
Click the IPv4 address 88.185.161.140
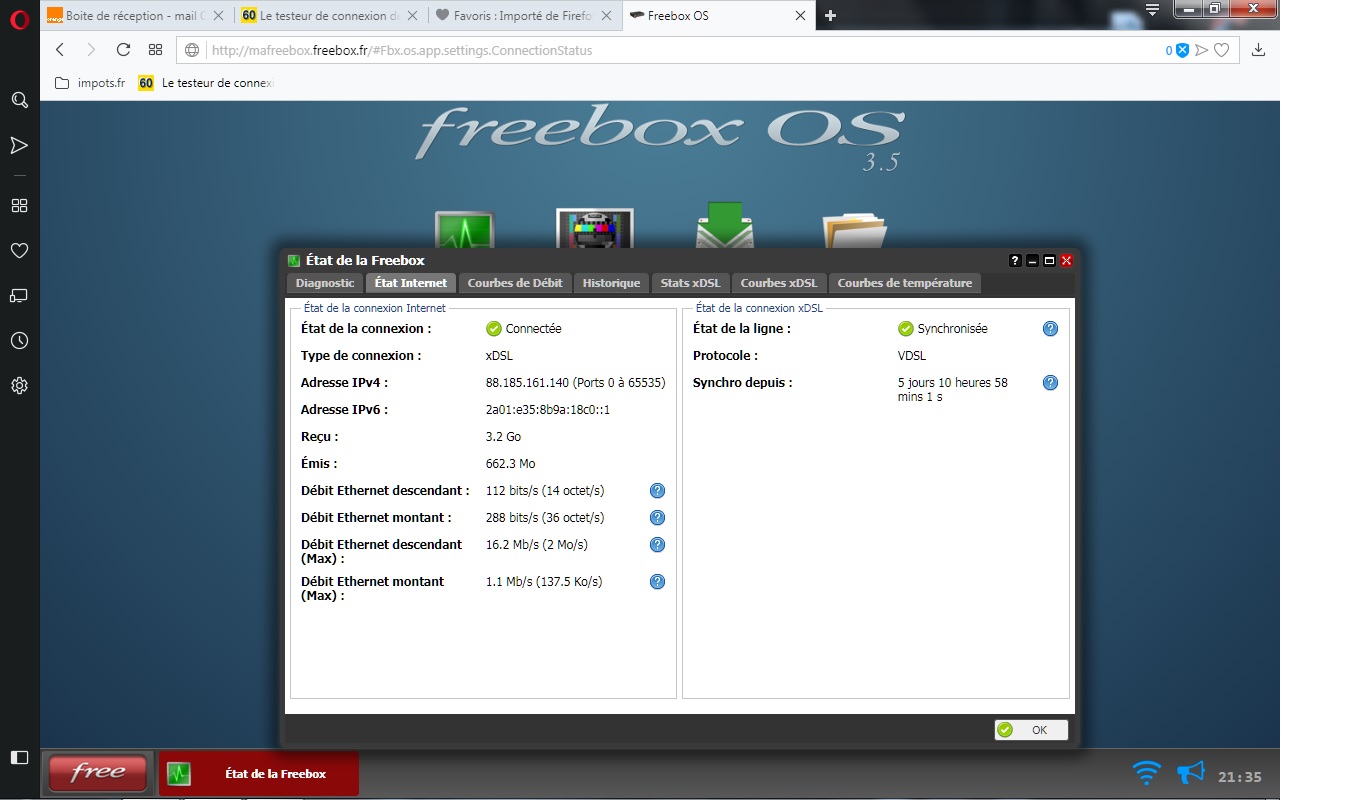[527, 382]
